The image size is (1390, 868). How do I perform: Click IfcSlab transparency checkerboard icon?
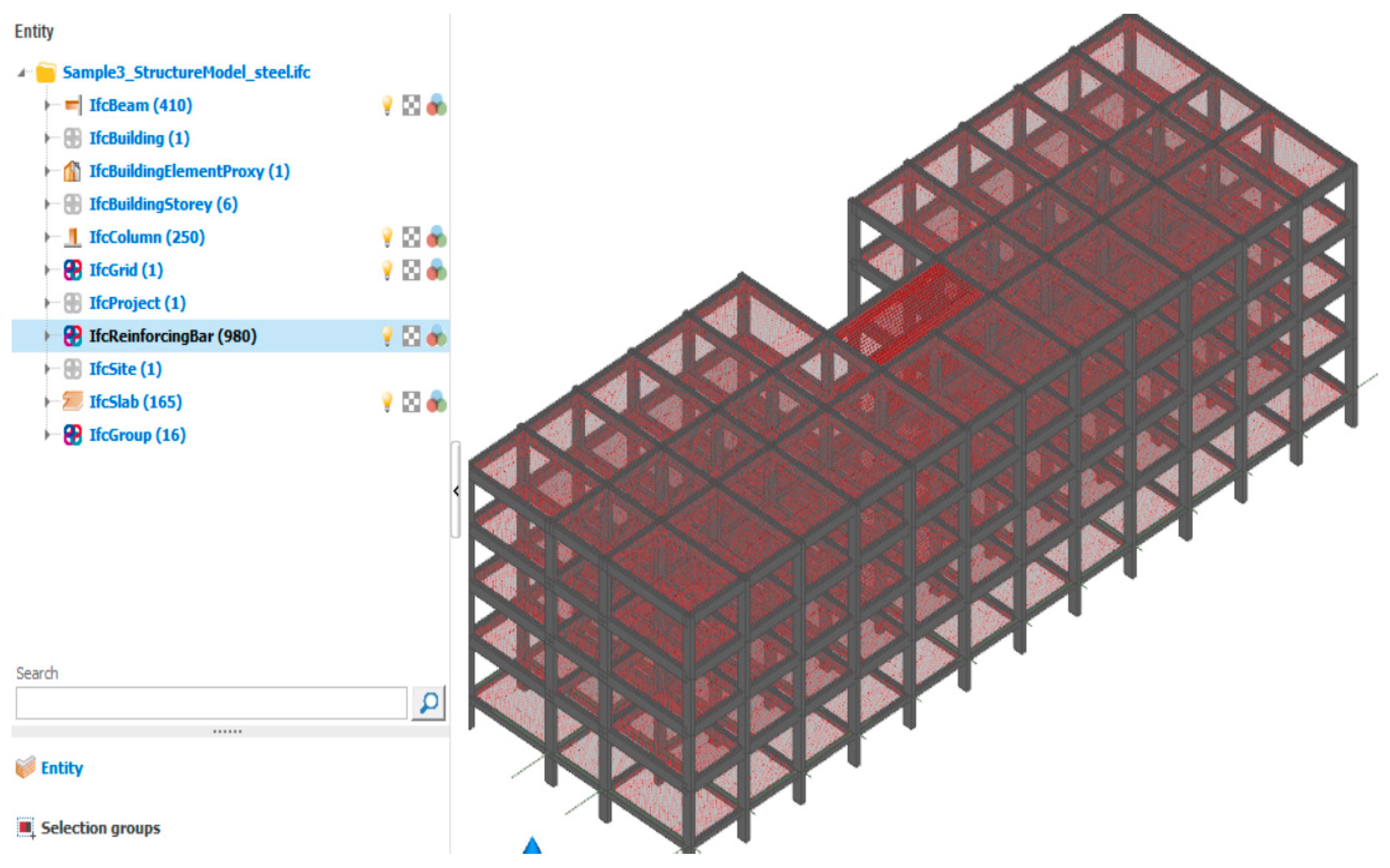[411, 402]
